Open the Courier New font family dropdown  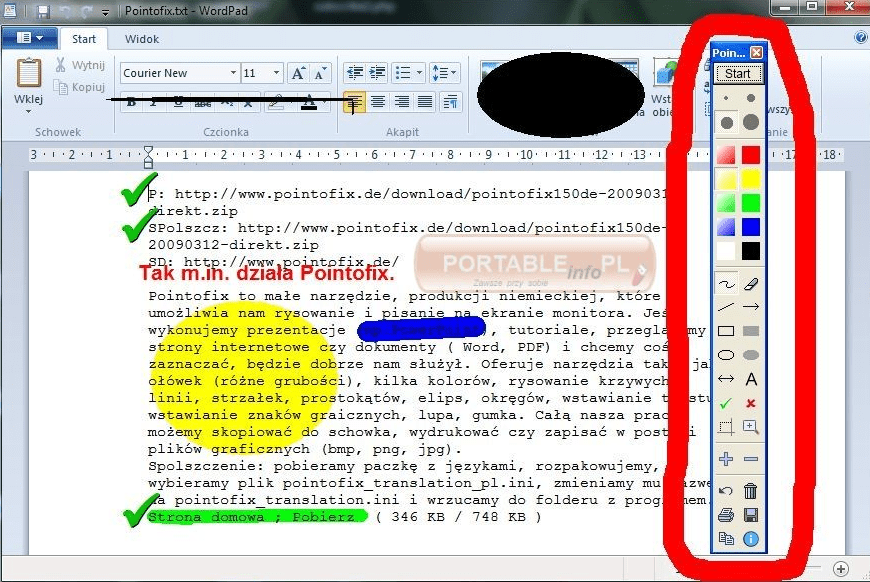pos(234,73)
